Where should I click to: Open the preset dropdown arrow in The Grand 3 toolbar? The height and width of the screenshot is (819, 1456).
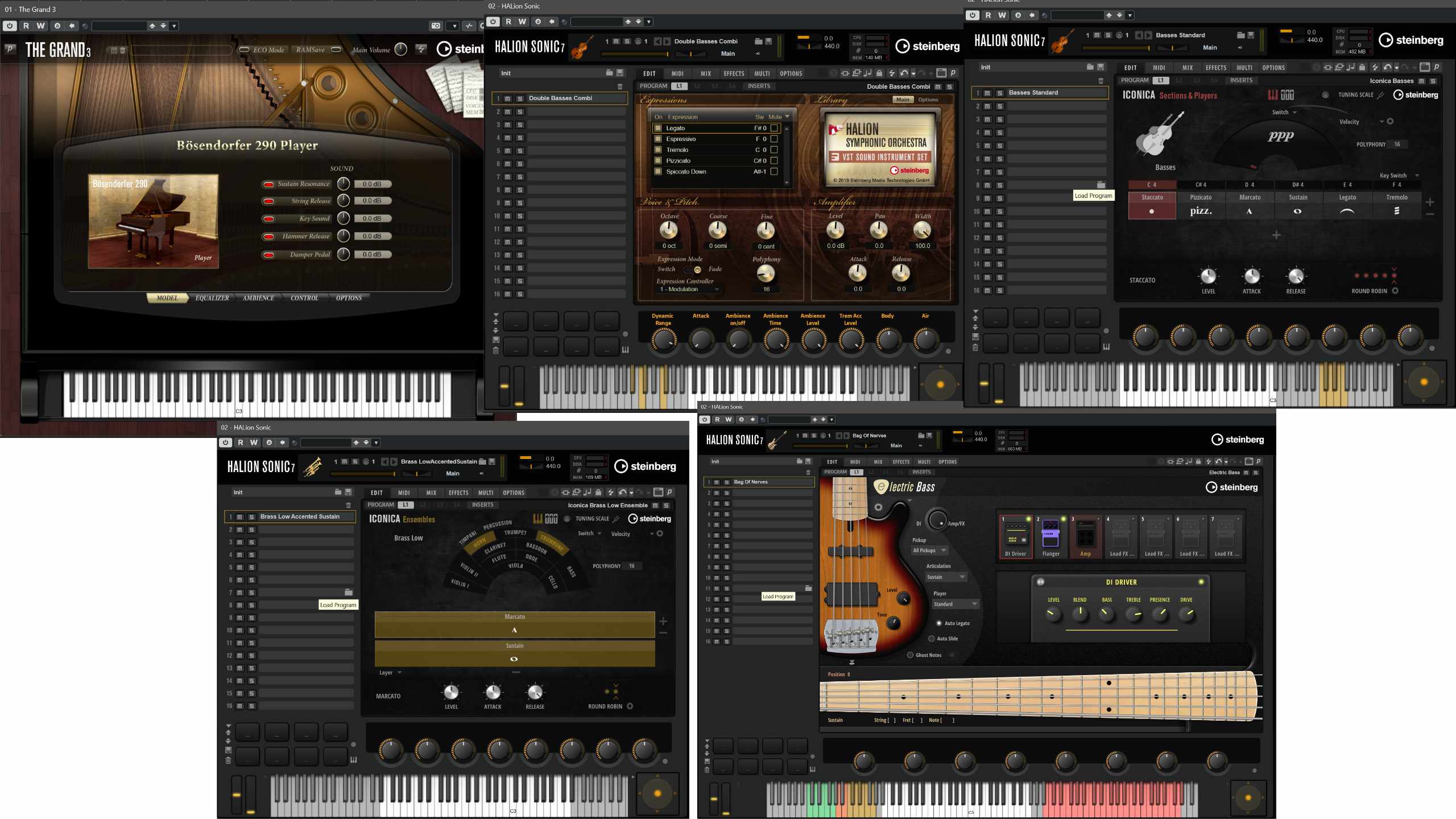pos(174,26)
